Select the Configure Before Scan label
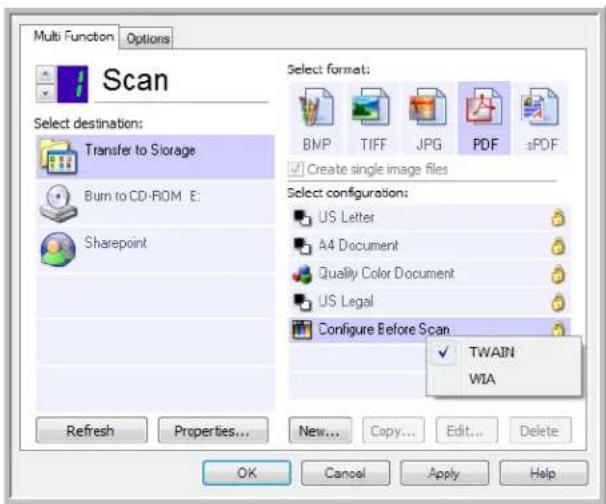 click(384, 330)
